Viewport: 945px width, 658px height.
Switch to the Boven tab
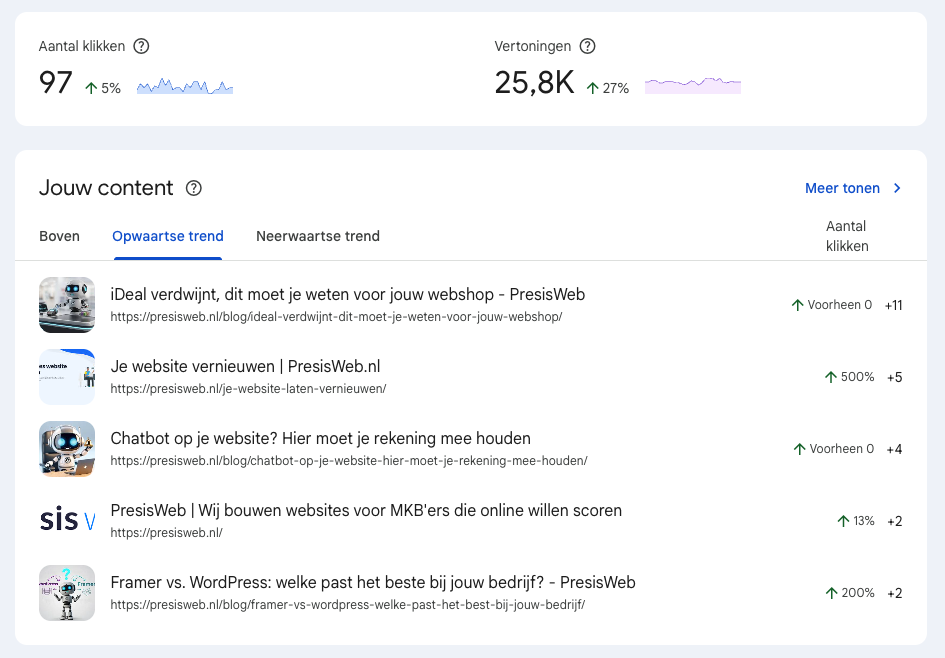[x=59, y=237]
